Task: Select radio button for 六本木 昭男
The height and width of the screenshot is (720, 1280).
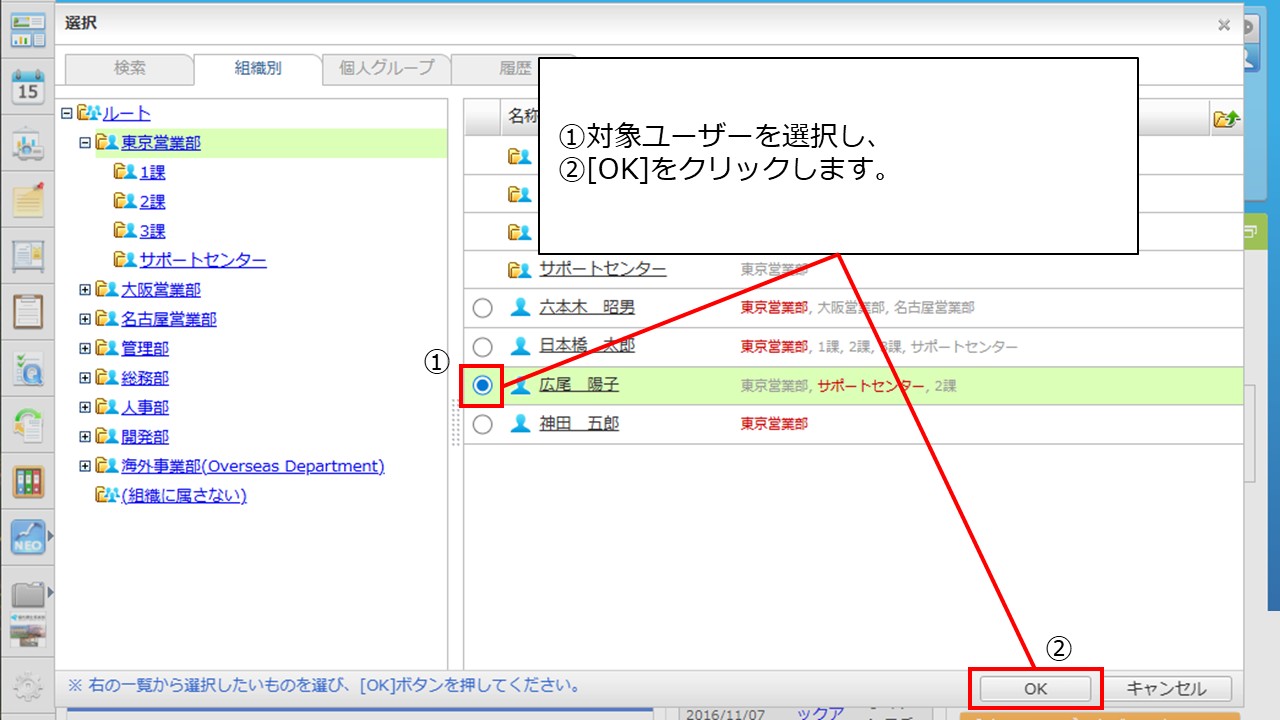Action: [482, 308]
